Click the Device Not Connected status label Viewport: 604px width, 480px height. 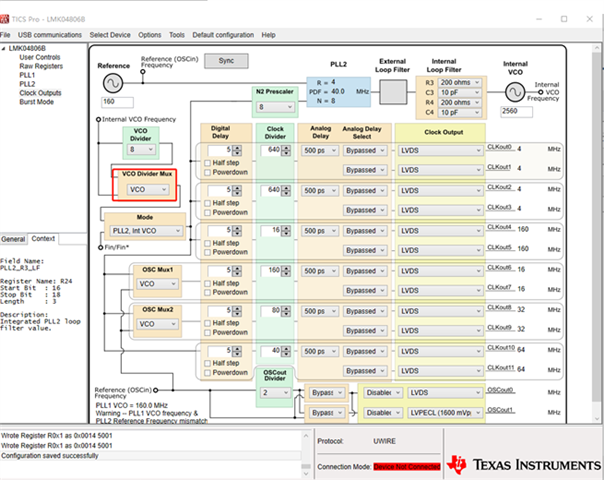[407, 467]
